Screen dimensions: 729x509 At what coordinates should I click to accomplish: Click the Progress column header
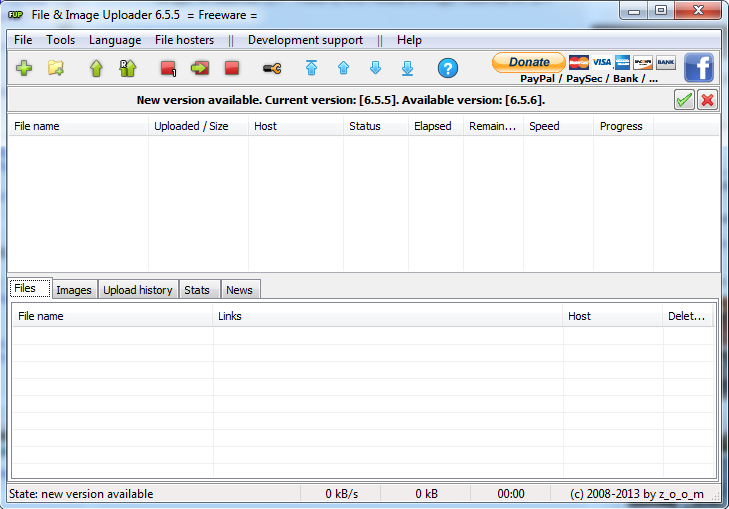click(x=623, y=126)
